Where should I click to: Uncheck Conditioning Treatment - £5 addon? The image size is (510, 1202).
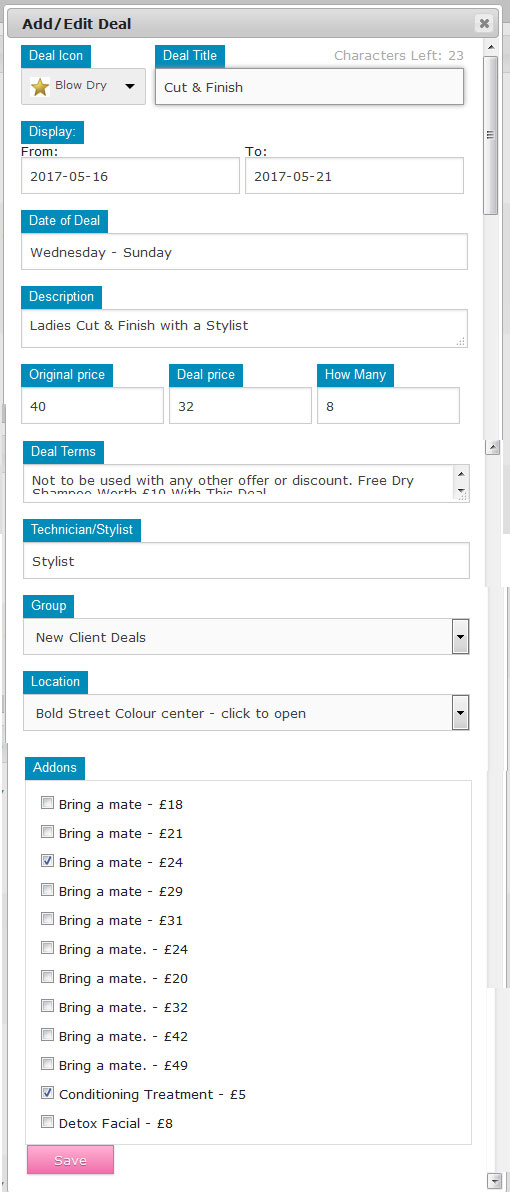click(x=47, y=1093)
